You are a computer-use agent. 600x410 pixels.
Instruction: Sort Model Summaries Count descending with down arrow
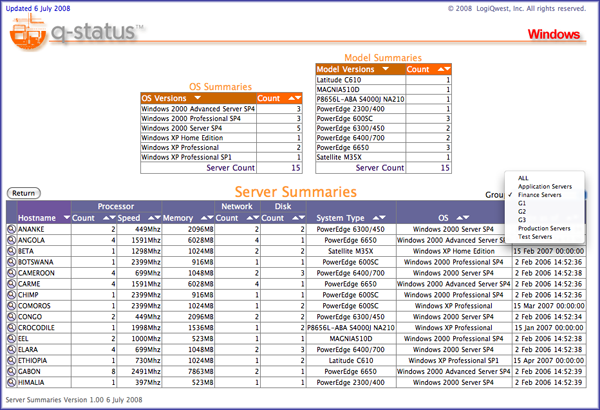pyautogui.click(x=448, y=69)
